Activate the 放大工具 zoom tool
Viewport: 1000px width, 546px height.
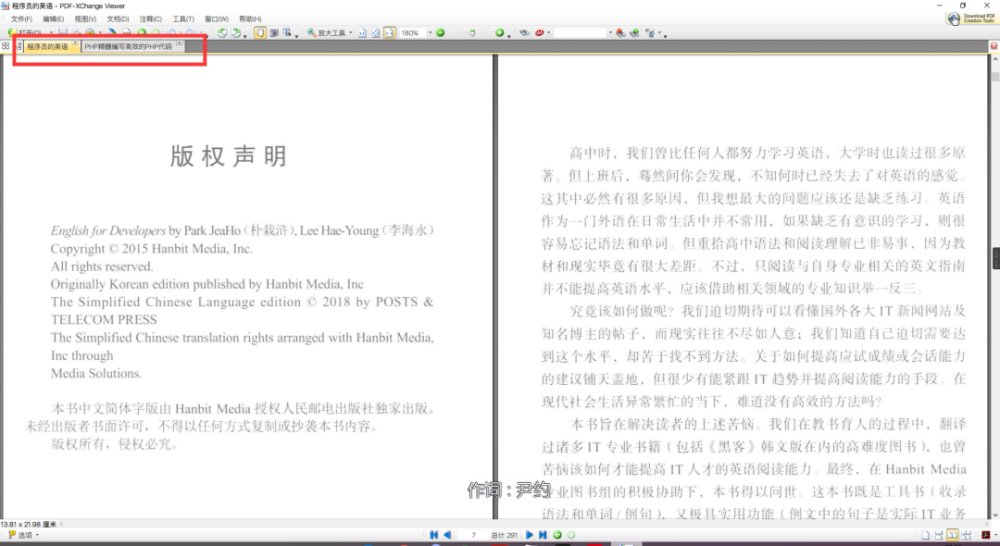coord(327,33)
